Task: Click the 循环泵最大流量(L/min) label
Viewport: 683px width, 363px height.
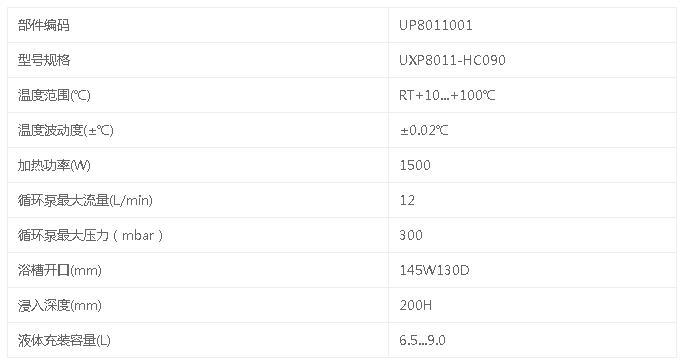Action: click(85, 200)
